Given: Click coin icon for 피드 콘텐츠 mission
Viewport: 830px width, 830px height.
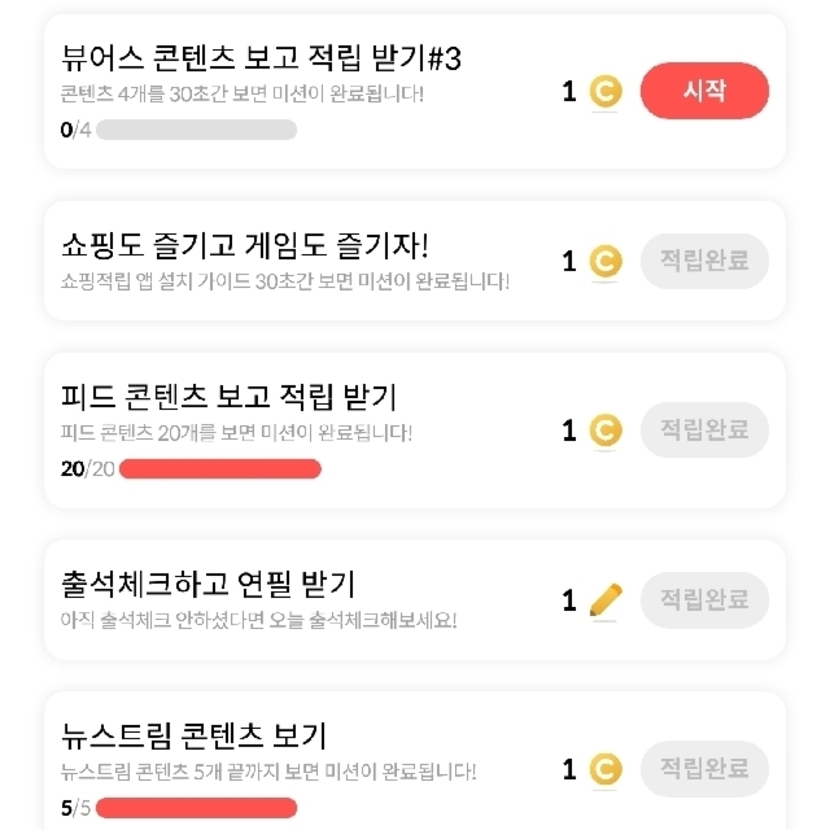Looking at the screenshot, I should point(604,431).
